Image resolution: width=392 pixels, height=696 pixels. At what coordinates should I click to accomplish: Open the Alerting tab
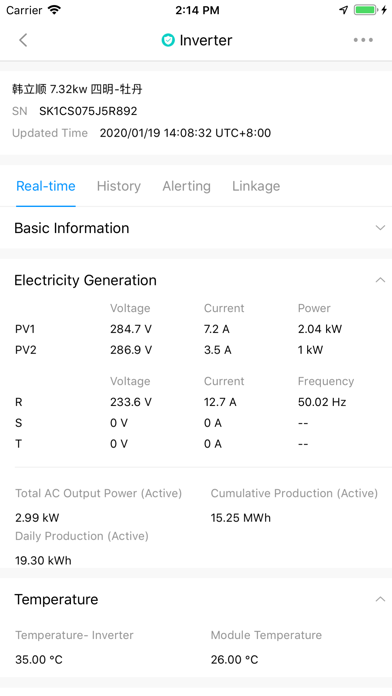(186, 186)
